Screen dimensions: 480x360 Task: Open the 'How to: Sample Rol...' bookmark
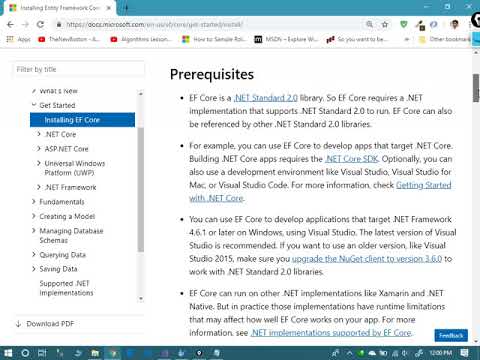[x=214, y=39]
